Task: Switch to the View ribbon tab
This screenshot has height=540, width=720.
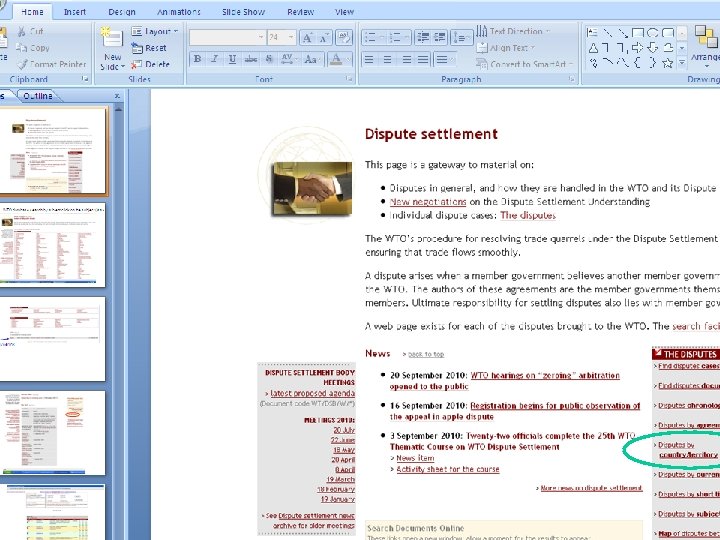Action: click(344, 12)
